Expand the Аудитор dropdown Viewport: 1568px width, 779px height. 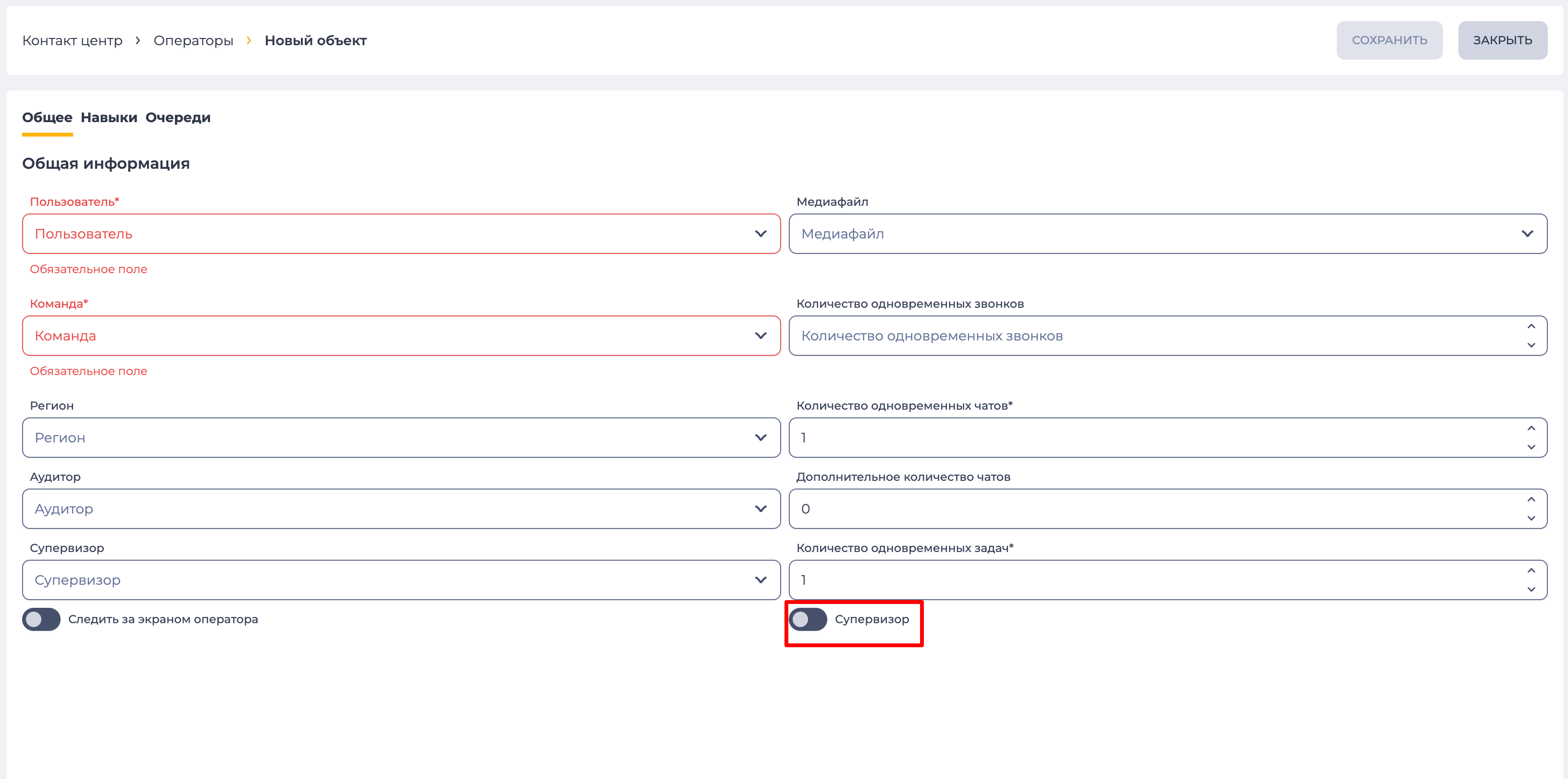(x=401, y=509)
